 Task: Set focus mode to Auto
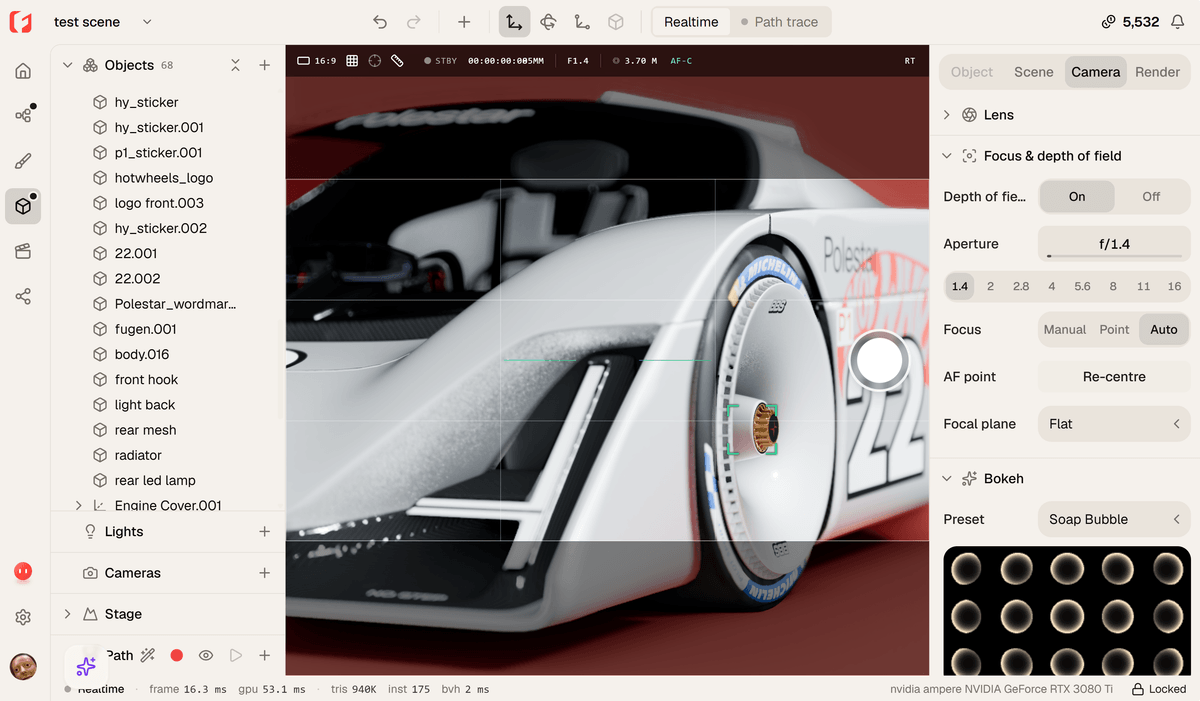tap(1164, 329)
